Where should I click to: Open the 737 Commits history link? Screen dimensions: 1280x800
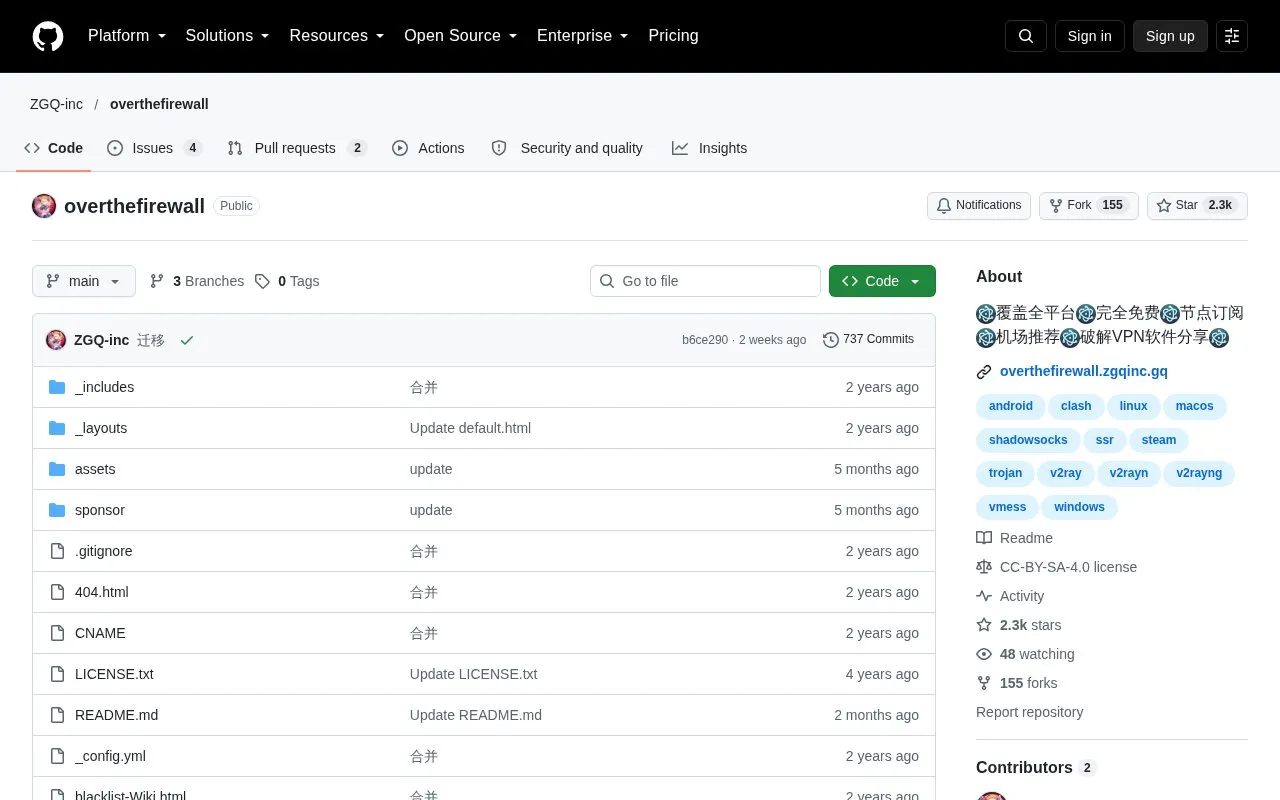point(868,340)
